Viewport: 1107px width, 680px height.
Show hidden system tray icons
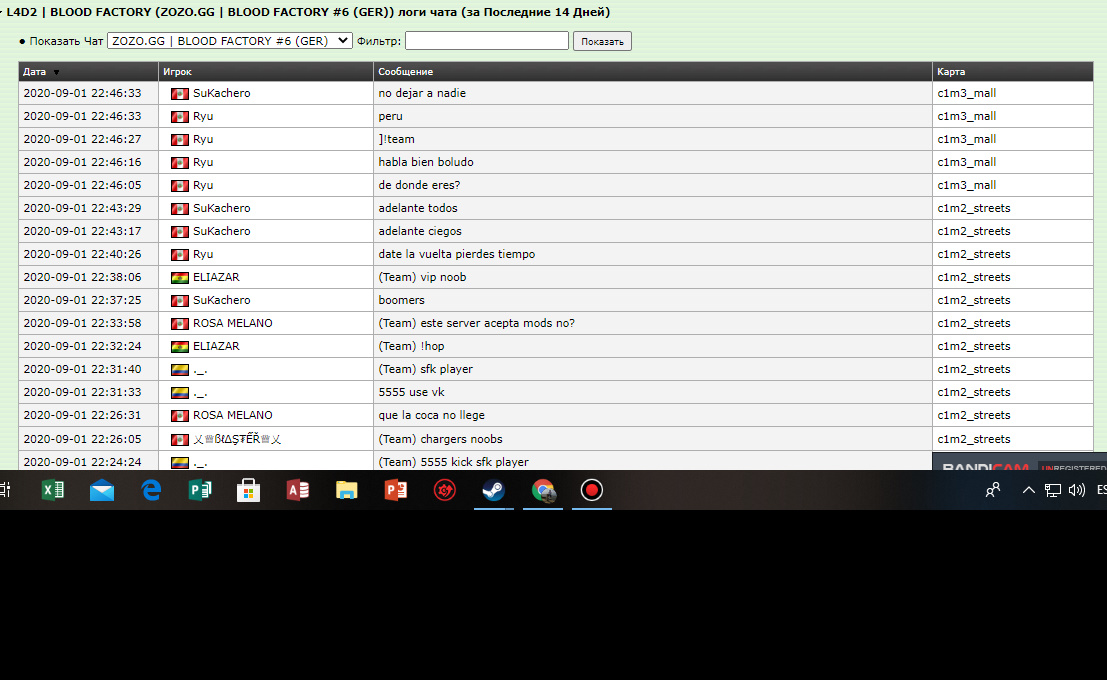click(x=1028, y=490)
